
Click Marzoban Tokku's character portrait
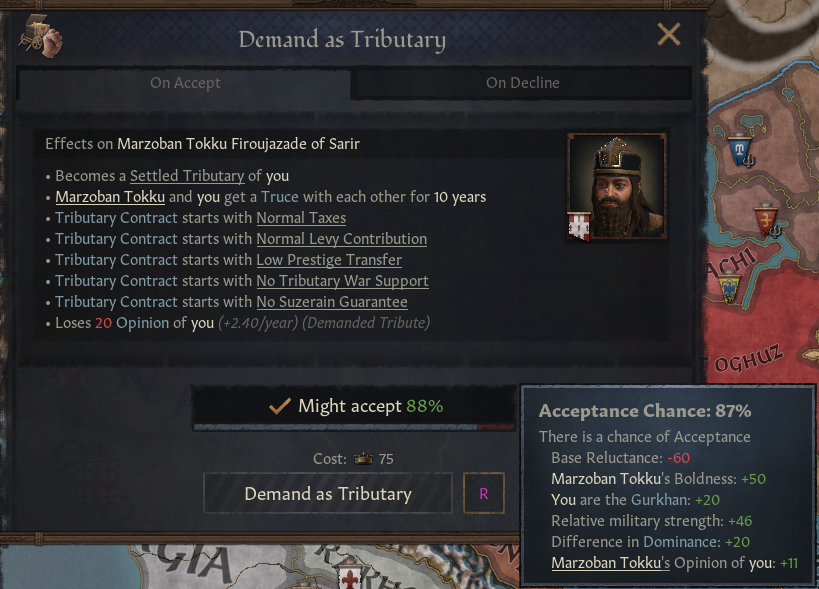click(x=616, y=184)
